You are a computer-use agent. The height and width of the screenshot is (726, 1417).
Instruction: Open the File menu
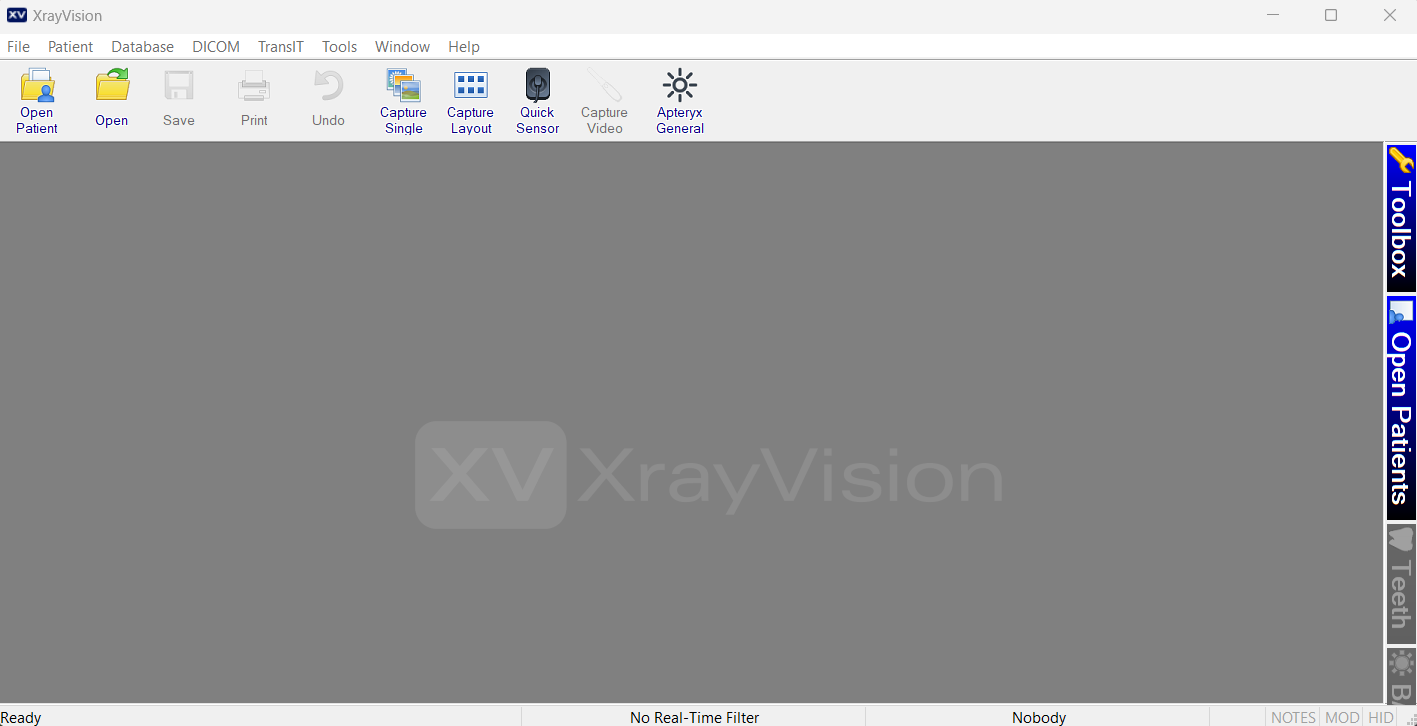coord(18,47)
